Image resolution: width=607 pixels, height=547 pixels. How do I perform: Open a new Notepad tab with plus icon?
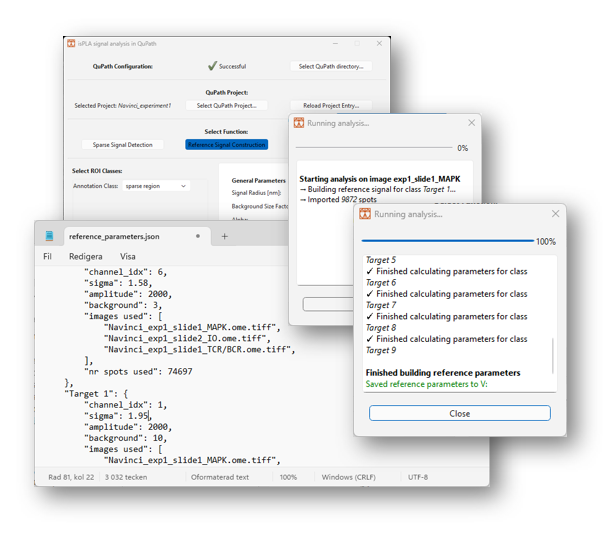(x=225, y=236)
